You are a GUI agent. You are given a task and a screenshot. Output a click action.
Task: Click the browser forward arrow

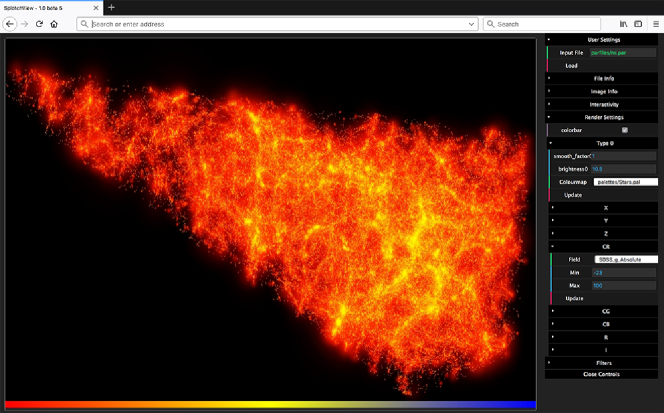tap(25, 24)
